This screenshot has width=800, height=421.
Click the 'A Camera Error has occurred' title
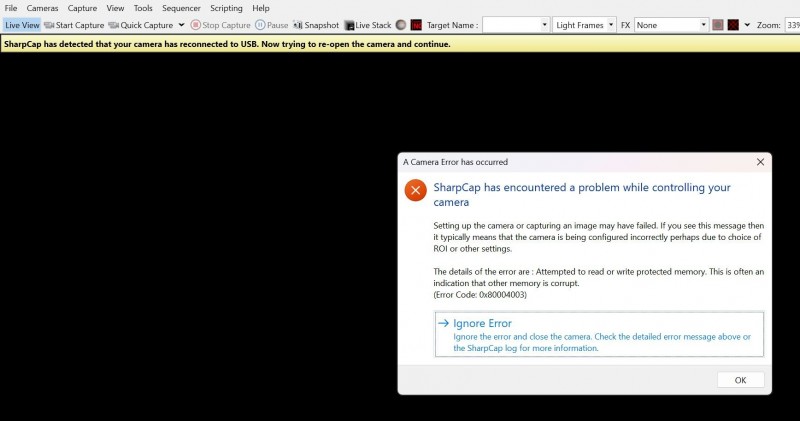click(455, 162)
